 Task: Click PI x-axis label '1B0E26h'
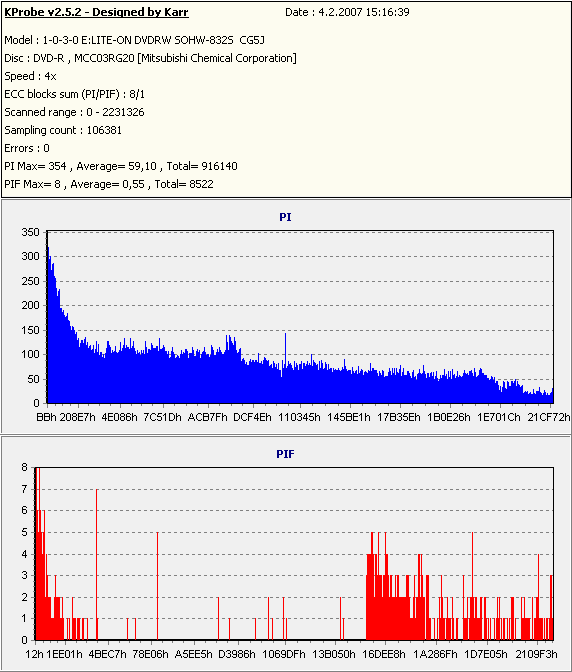coord(448,417)
